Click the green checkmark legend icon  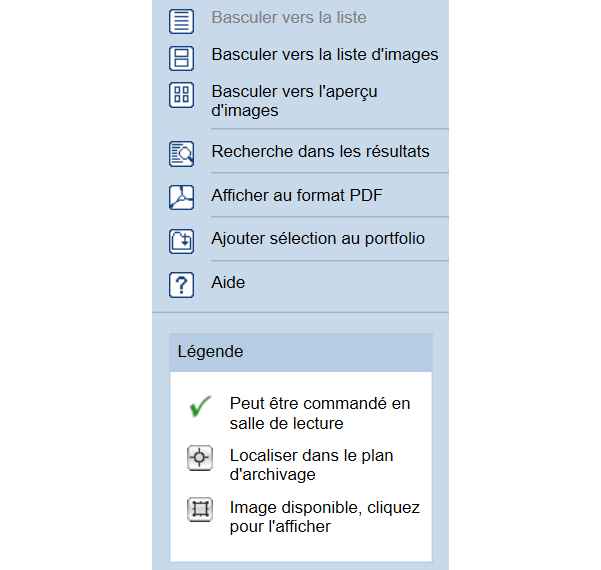[x=200, y=406]
